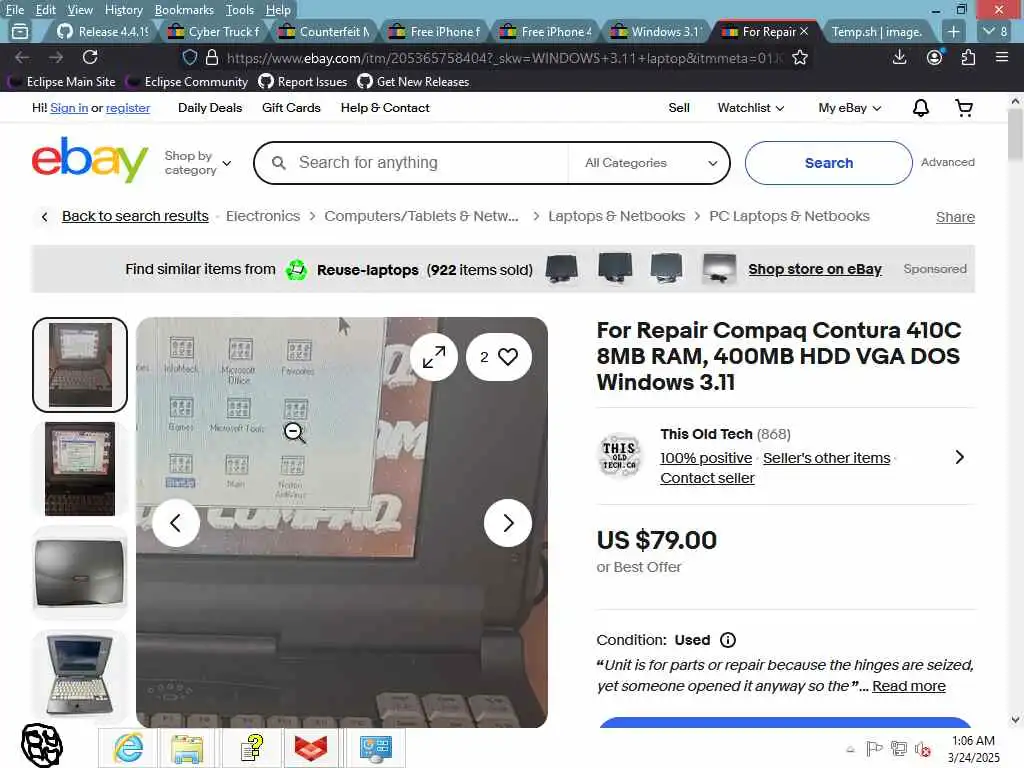Click the browser address bar URL
1024x768 pixels.
coord(503,58)
